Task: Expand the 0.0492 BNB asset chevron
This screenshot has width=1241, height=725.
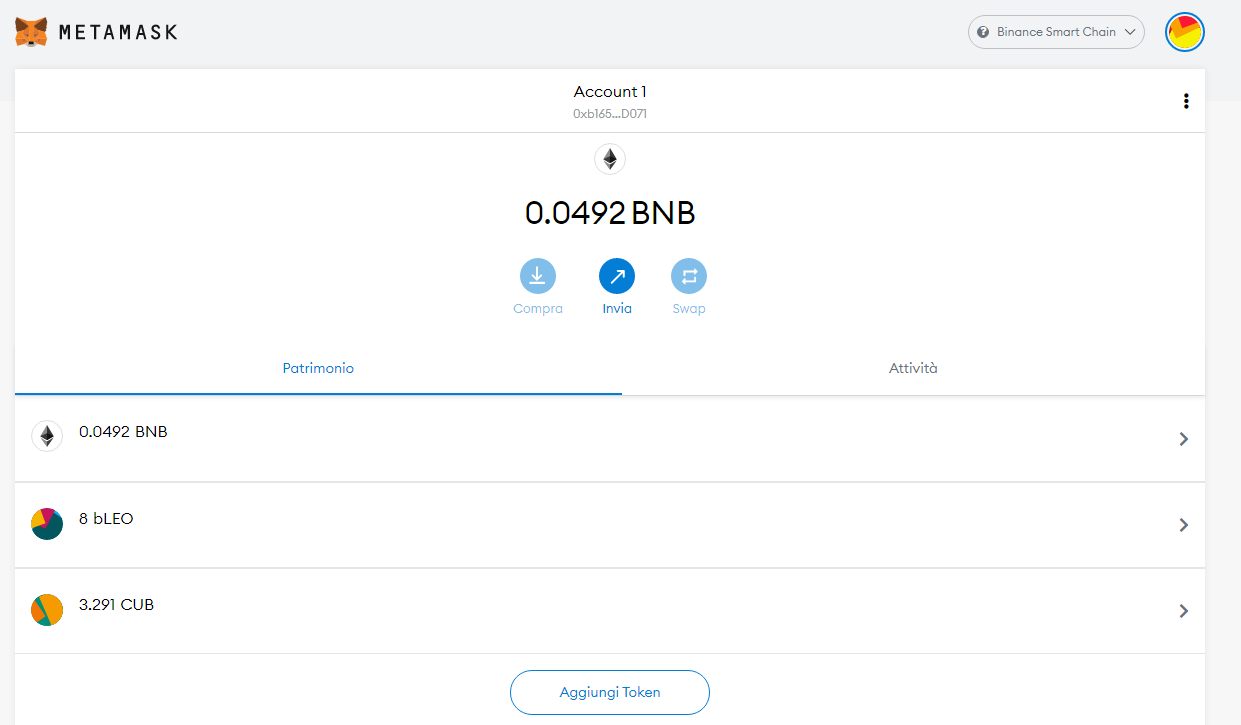Action: click(1184, 438)
